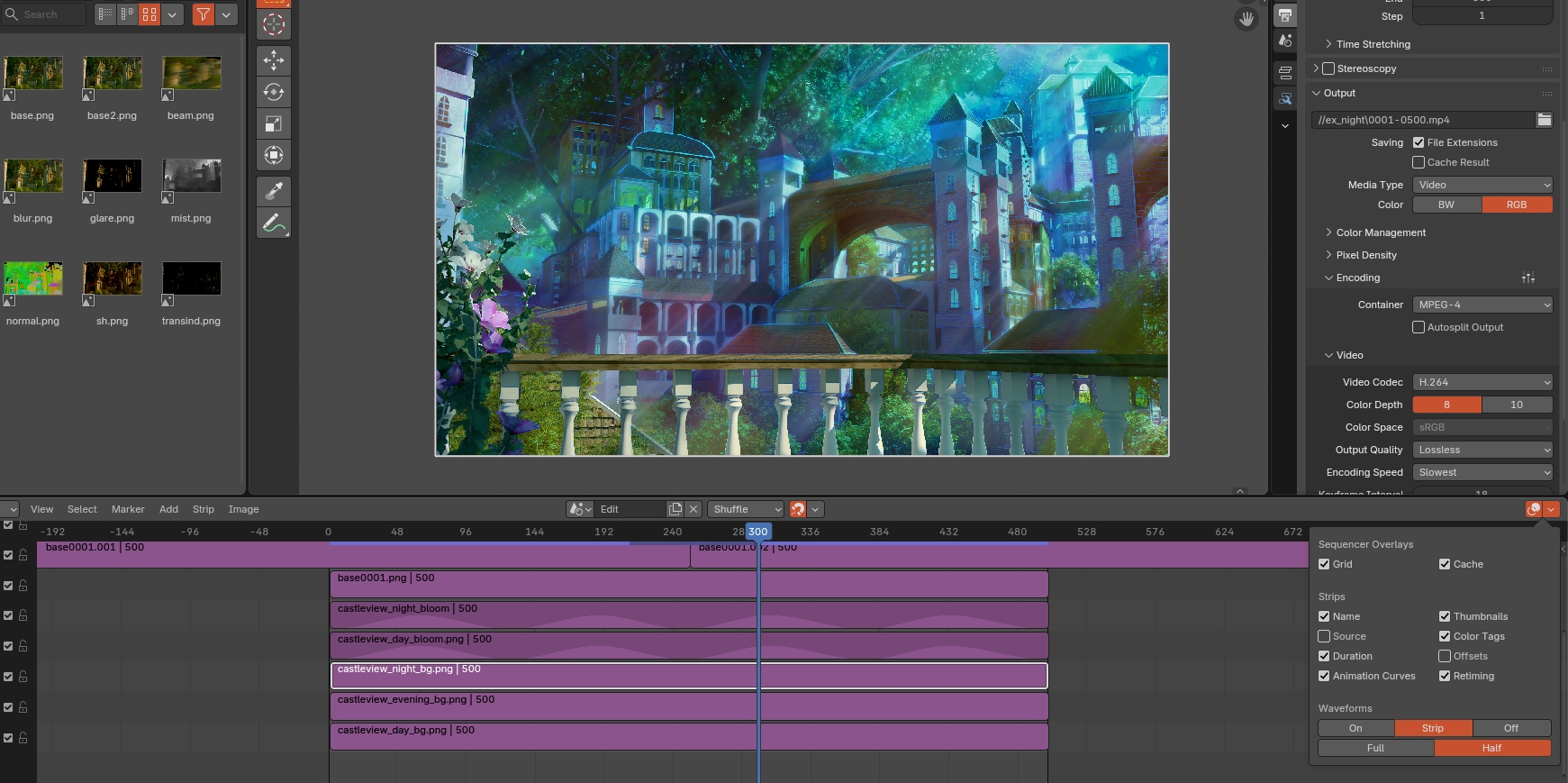
Task: Click the folder icon beside output path
Action: (1544, 120)
